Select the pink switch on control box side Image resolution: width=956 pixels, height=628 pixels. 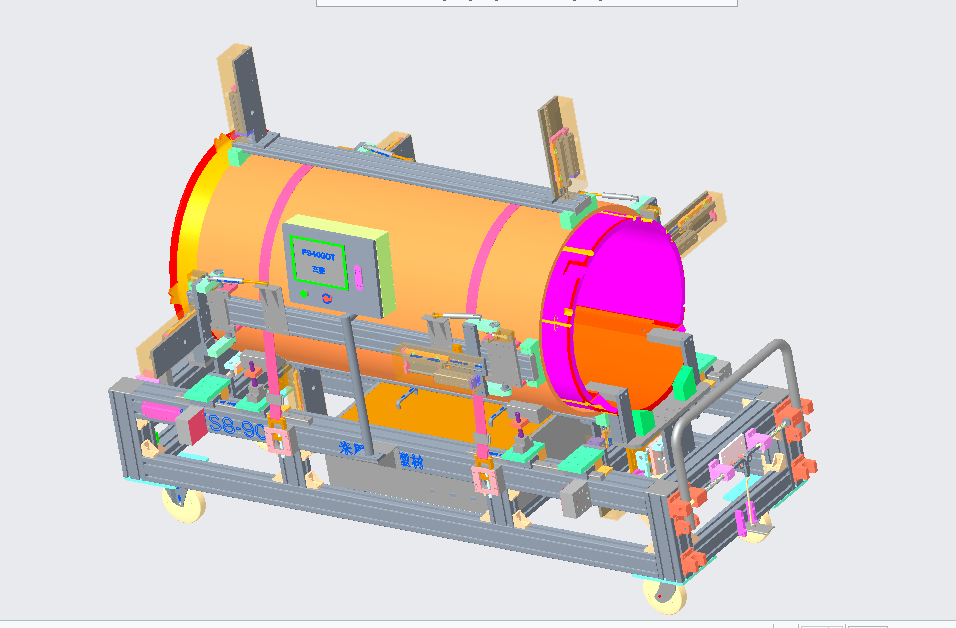tap(358, 277)
